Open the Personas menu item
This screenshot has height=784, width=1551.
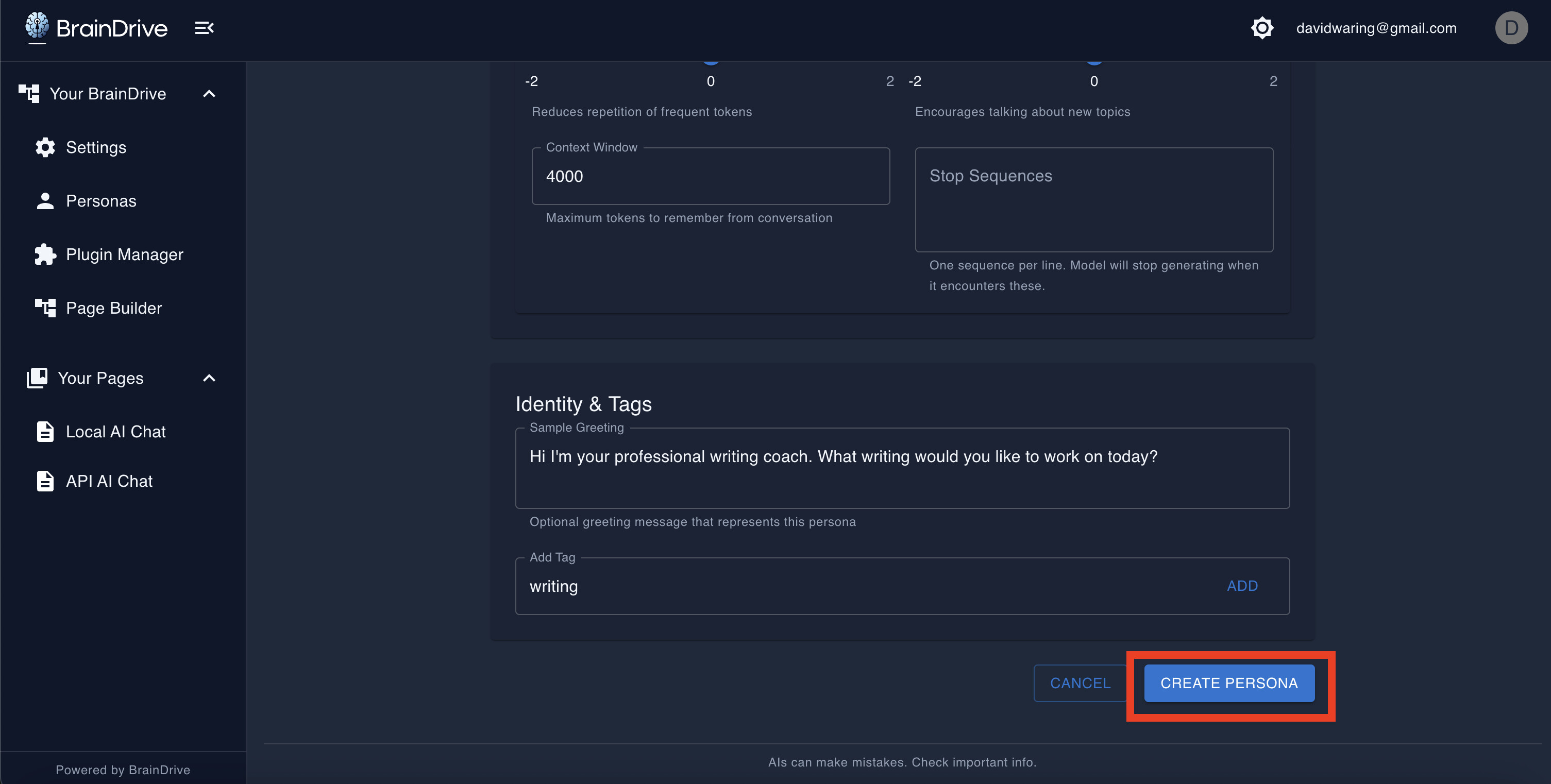(101, 201)
